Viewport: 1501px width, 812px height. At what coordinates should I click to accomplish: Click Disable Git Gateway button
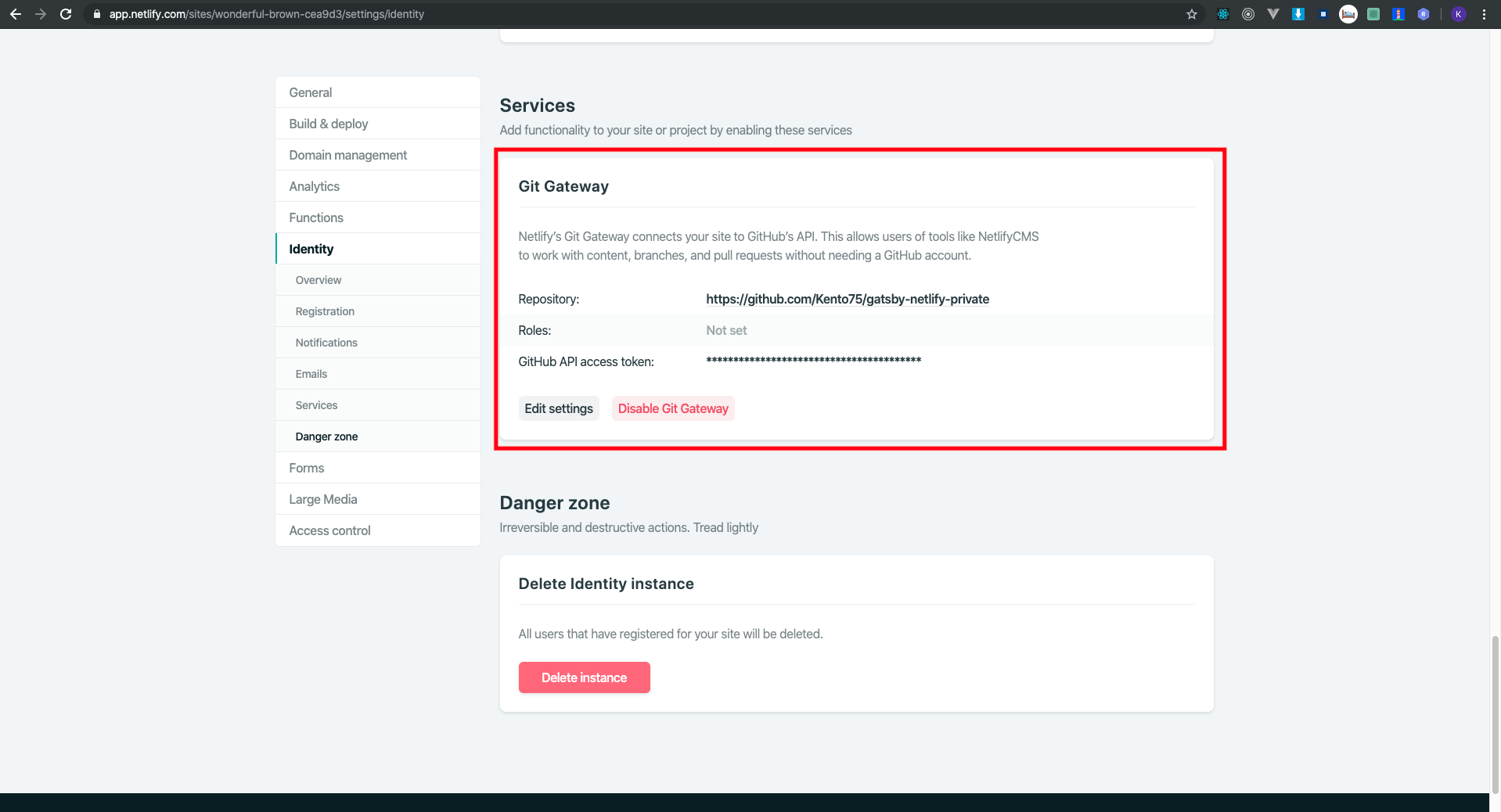point(673,408)
